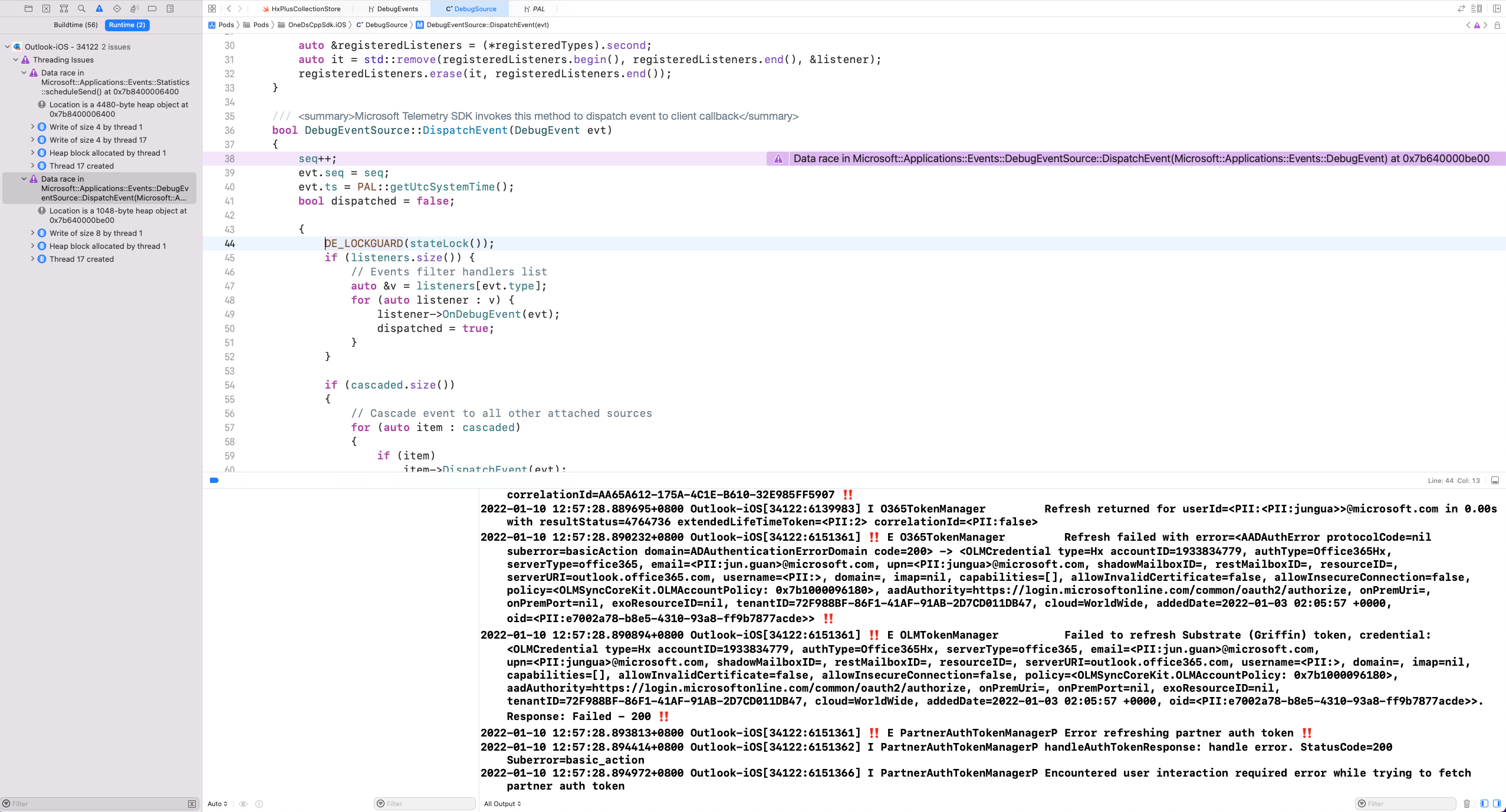The height and width of the screenshot is (812, 1506).
Task: Click the trash icon to clear console
Action: coord(1467,804)
